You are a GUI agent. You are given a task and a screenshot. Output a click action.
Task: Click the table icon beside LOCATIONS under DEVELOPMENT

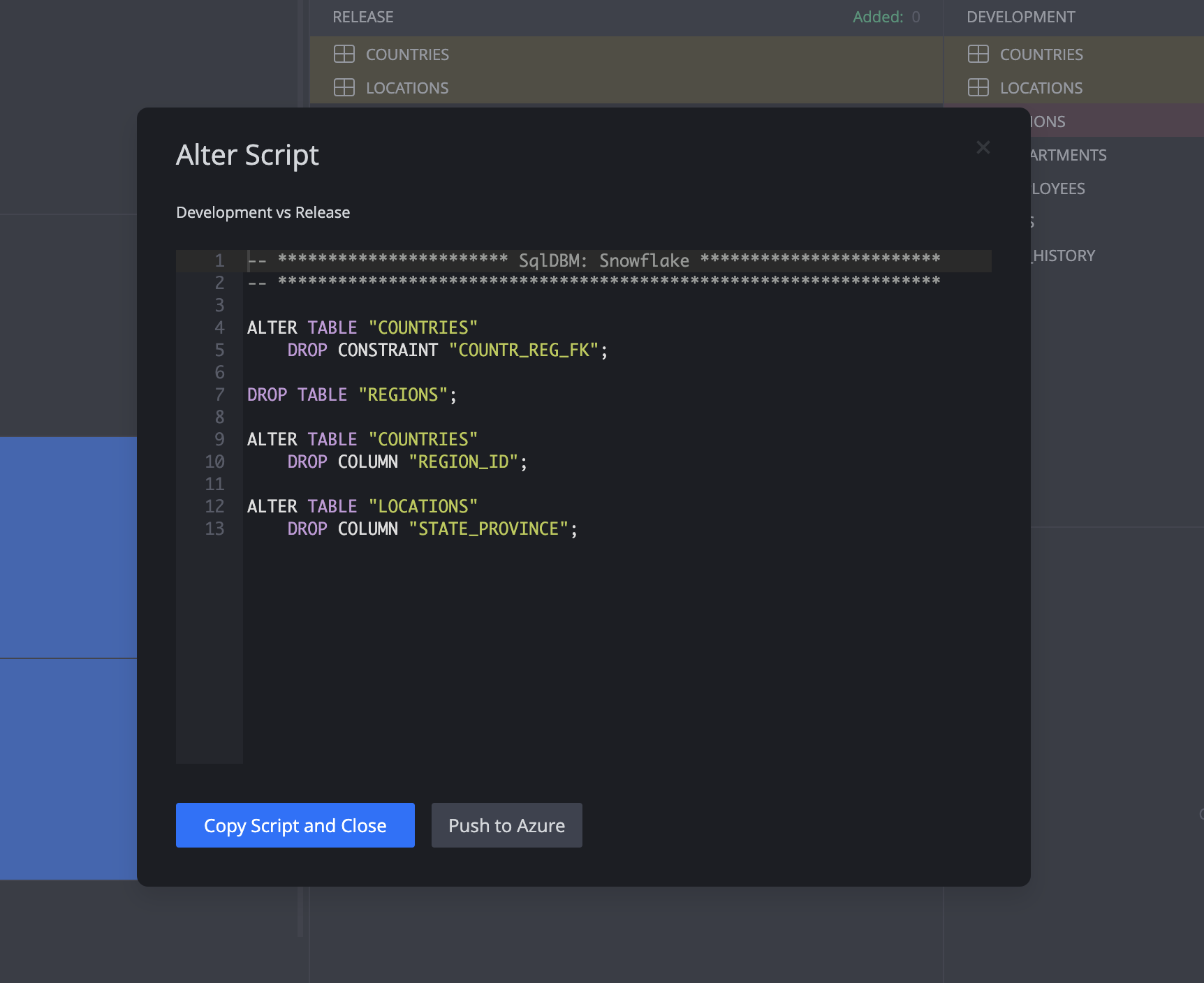tap(979, 88)
